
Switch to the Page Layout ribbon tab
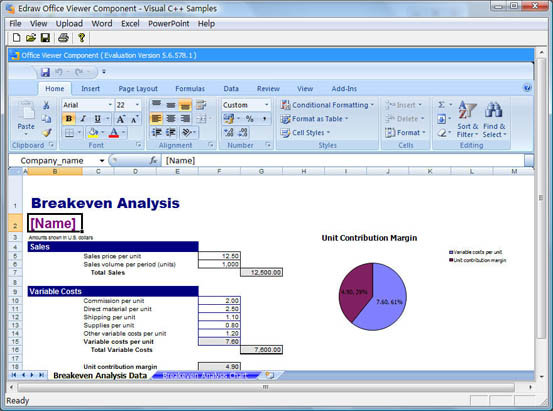138,89
